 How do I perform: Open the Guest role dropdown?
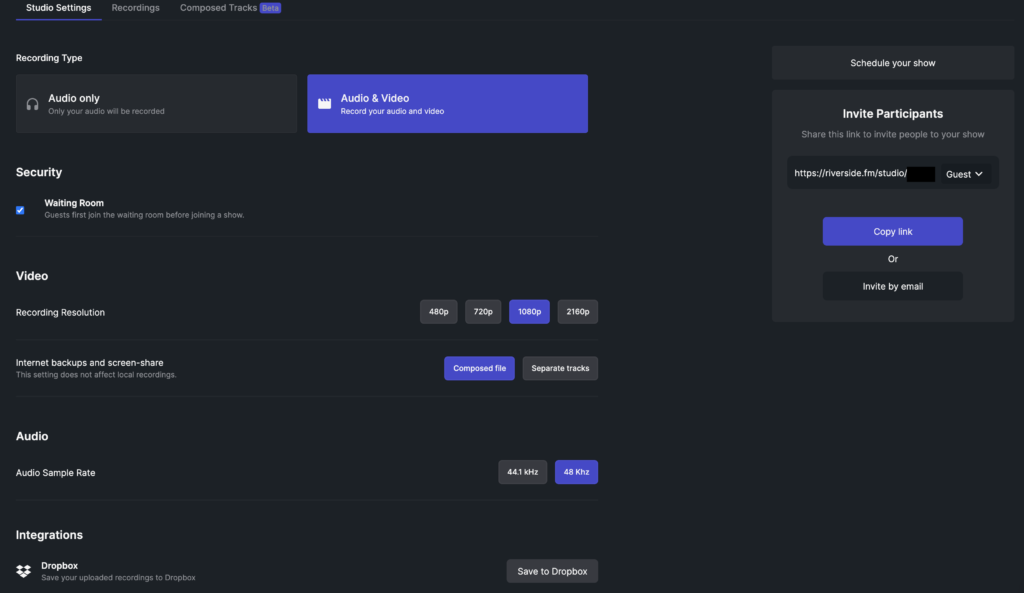point(964,174)
